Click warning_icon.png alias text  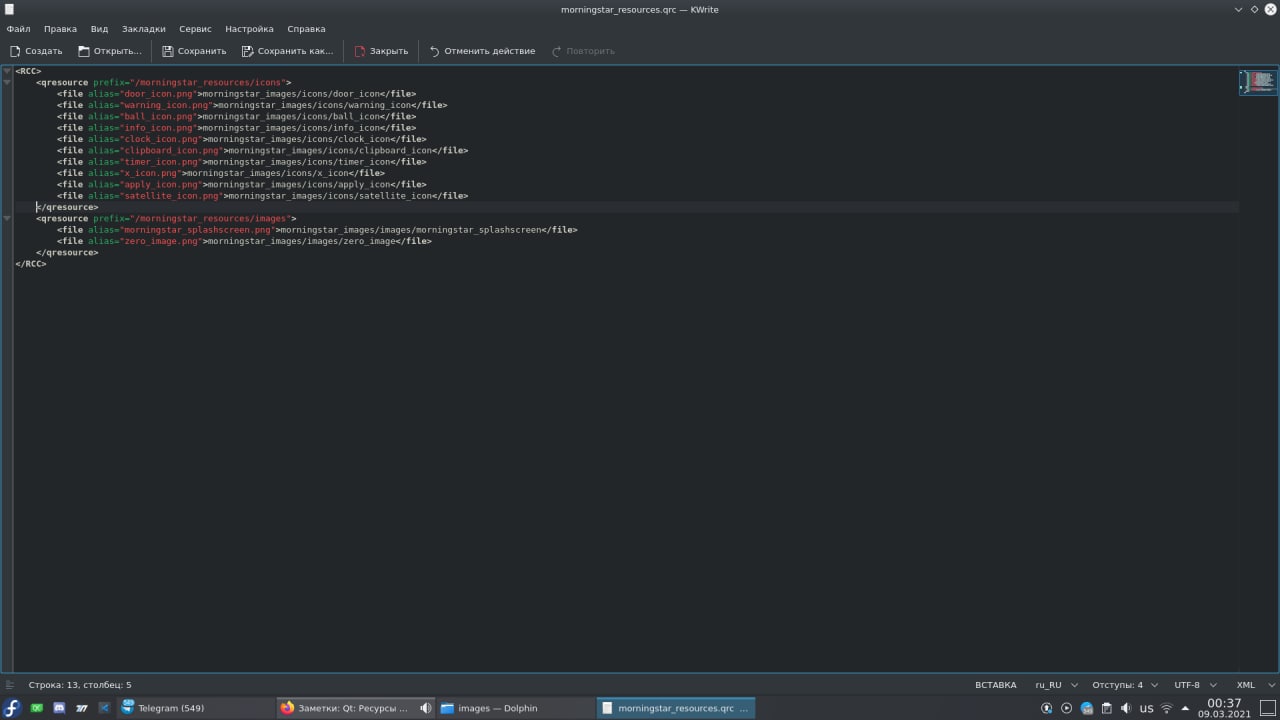click(x=168, y=105)
